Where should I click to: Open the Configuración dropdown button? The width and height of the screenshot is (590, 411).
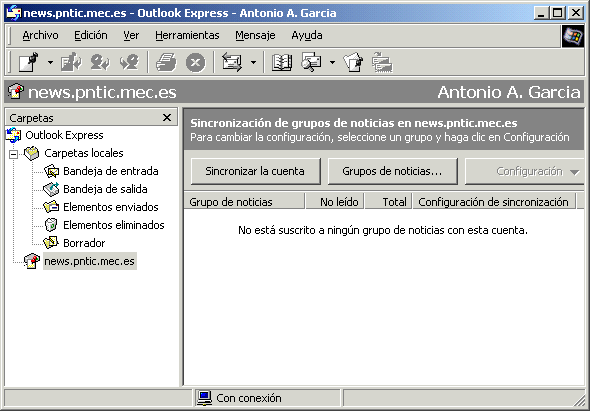click(525, 171)
